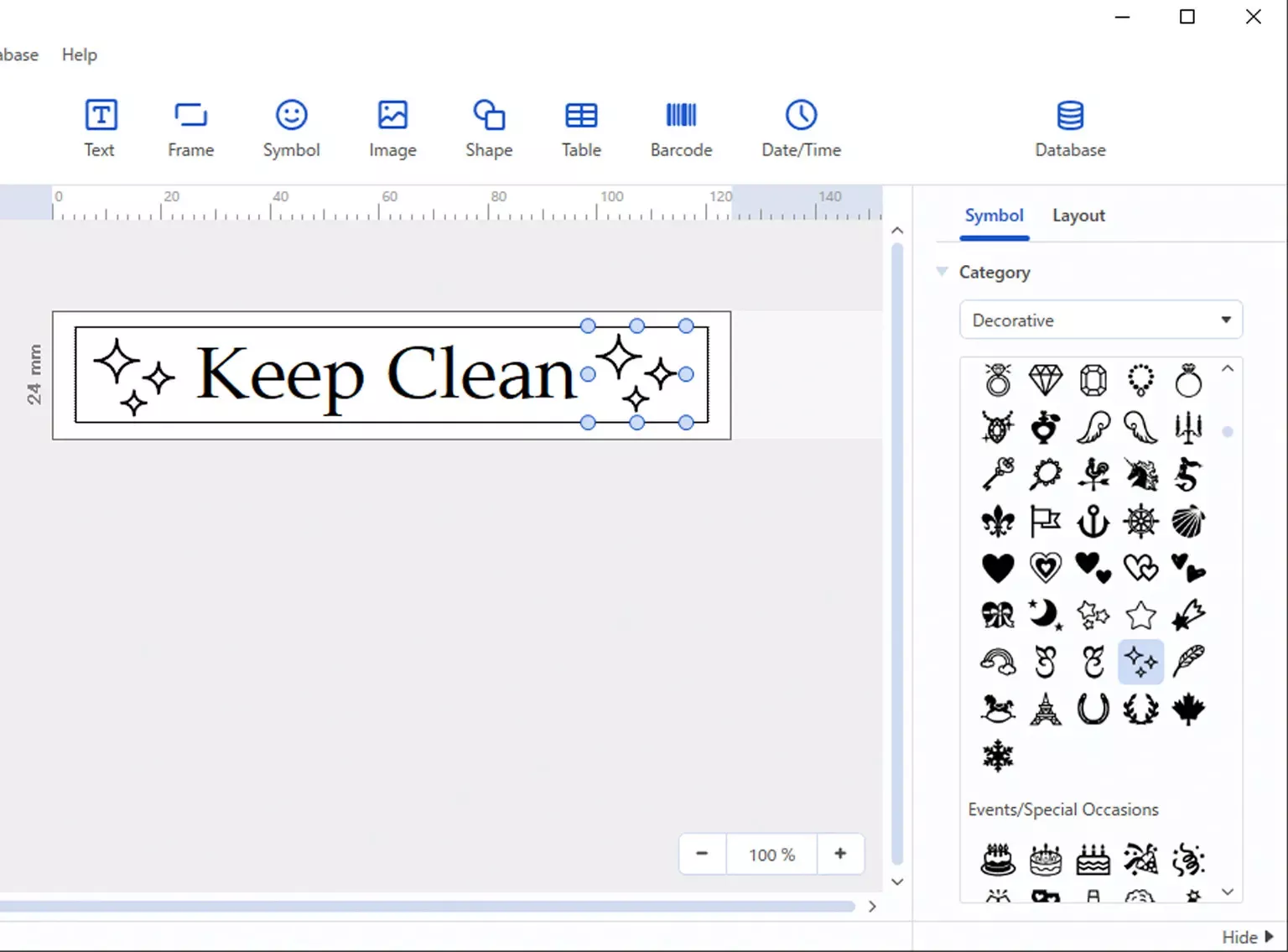1288x952 pixels.
Task: Pick the birthday cake symbol
Action: [x=997, y=859]
